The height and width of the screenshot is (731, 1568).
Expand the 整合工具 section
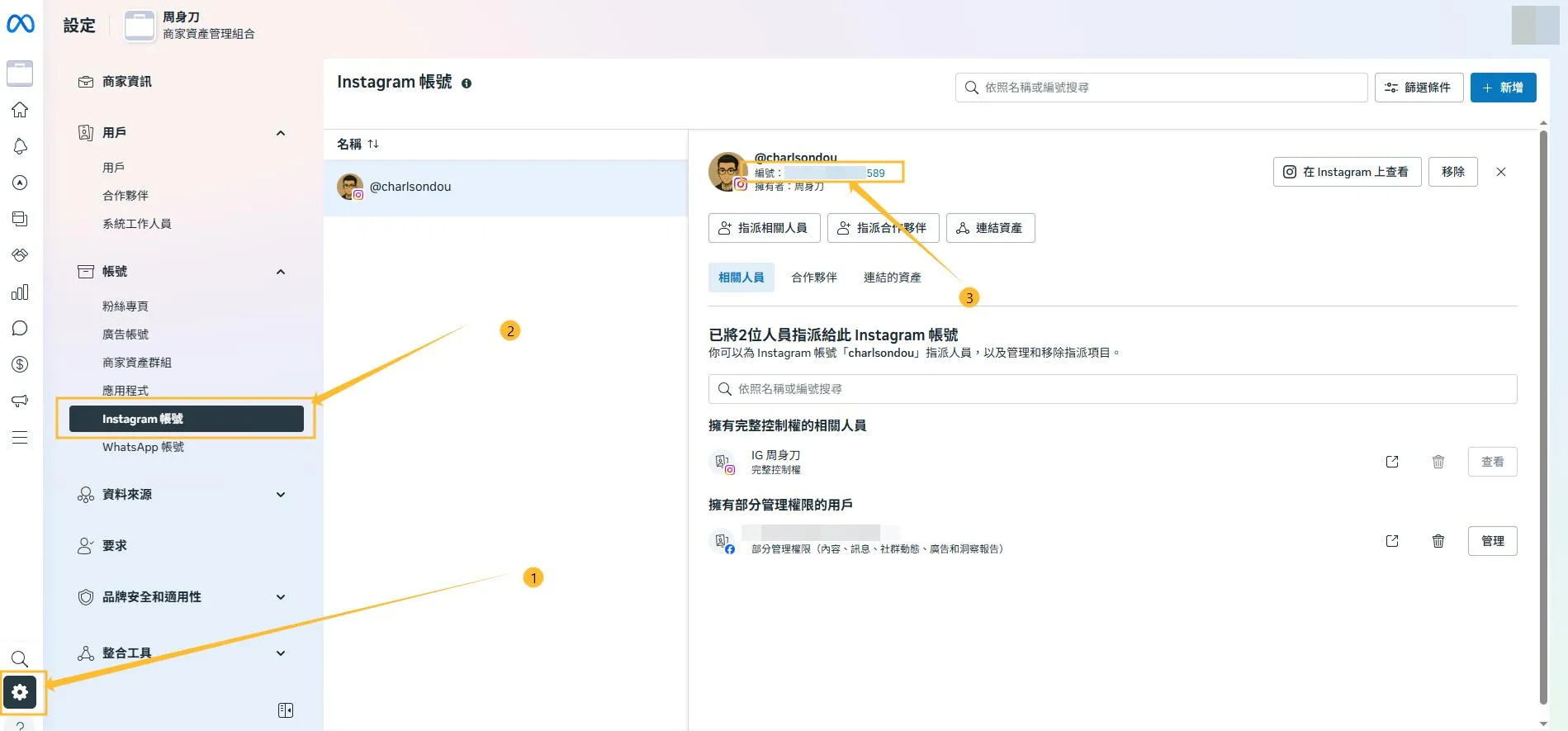(x=281, y=653)
